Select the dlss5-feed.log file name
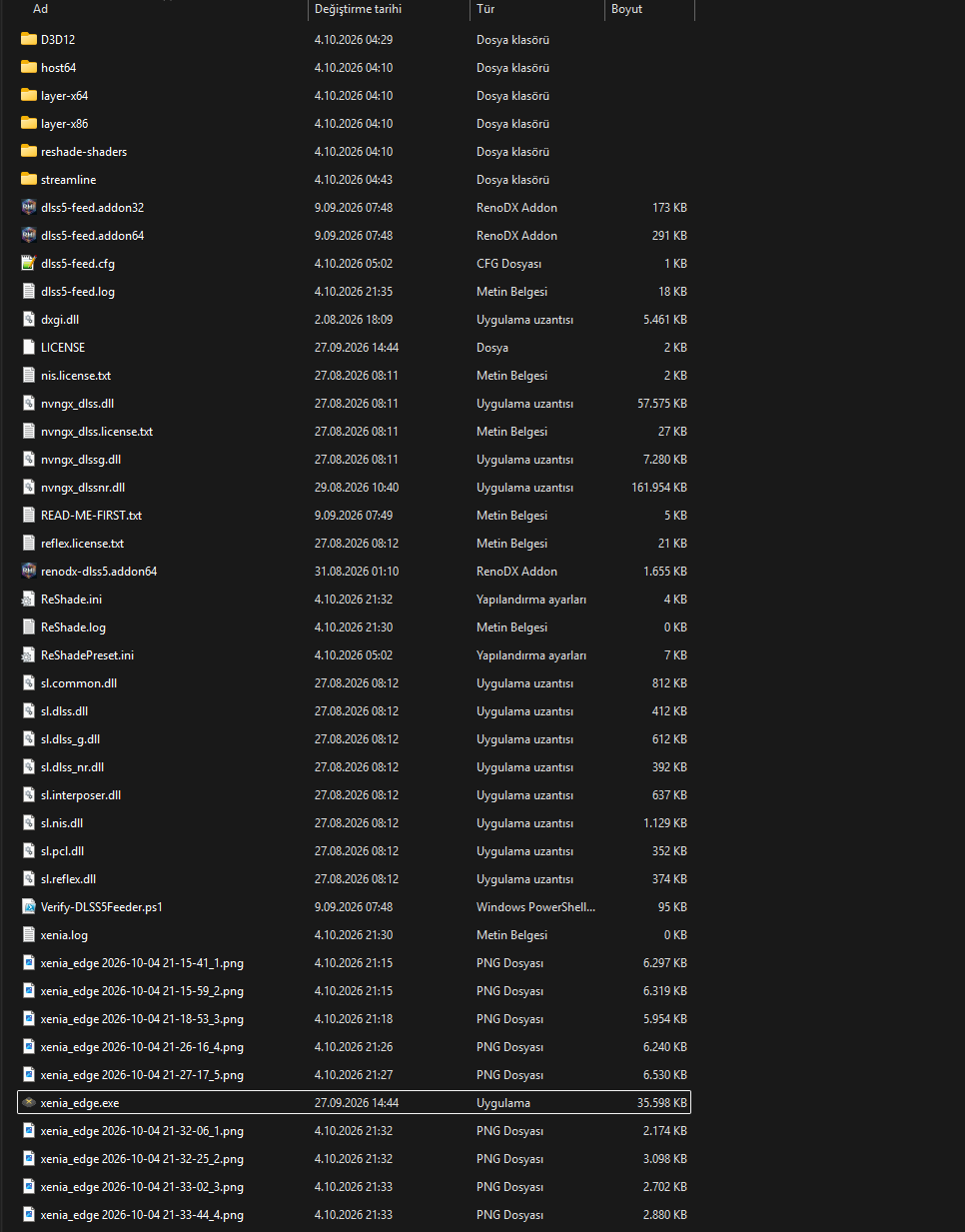The height and width of the screenshot is (1232, 965). 78,292
